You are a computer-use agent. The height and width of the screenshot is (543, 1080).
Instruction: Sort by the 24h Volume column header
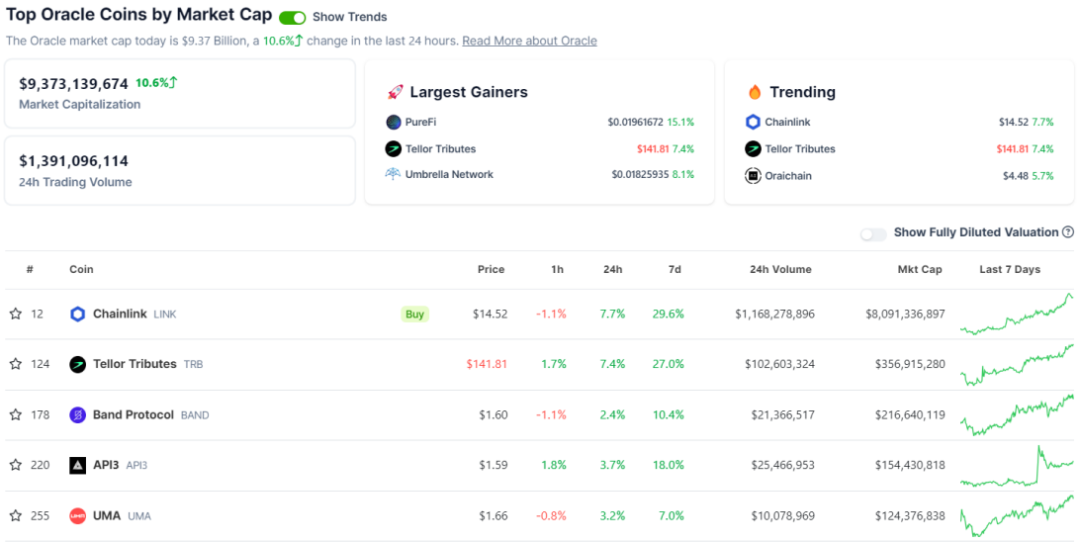(780, 269)
